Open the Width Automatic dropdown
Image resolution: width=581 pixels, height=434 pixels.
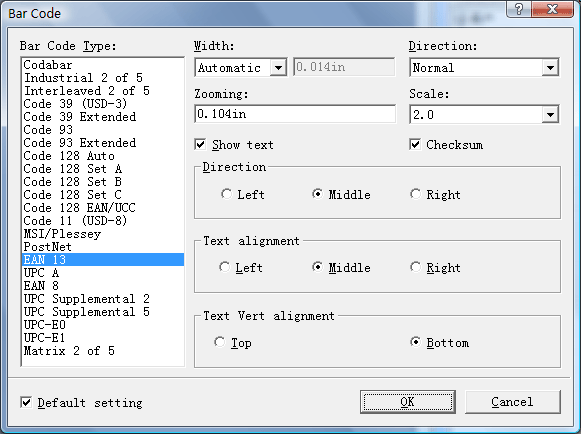(278, 67)
